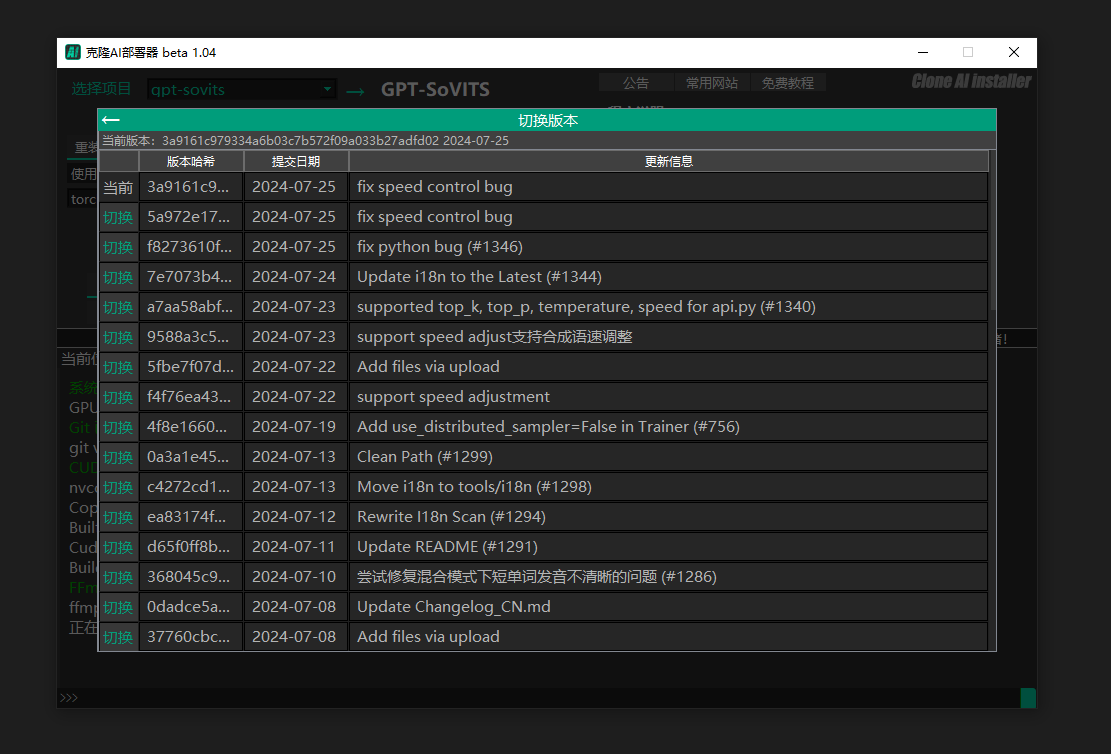1111x754 pixels.
Task: Switch to version ea83174f
Action: click(x=118, y=517)
